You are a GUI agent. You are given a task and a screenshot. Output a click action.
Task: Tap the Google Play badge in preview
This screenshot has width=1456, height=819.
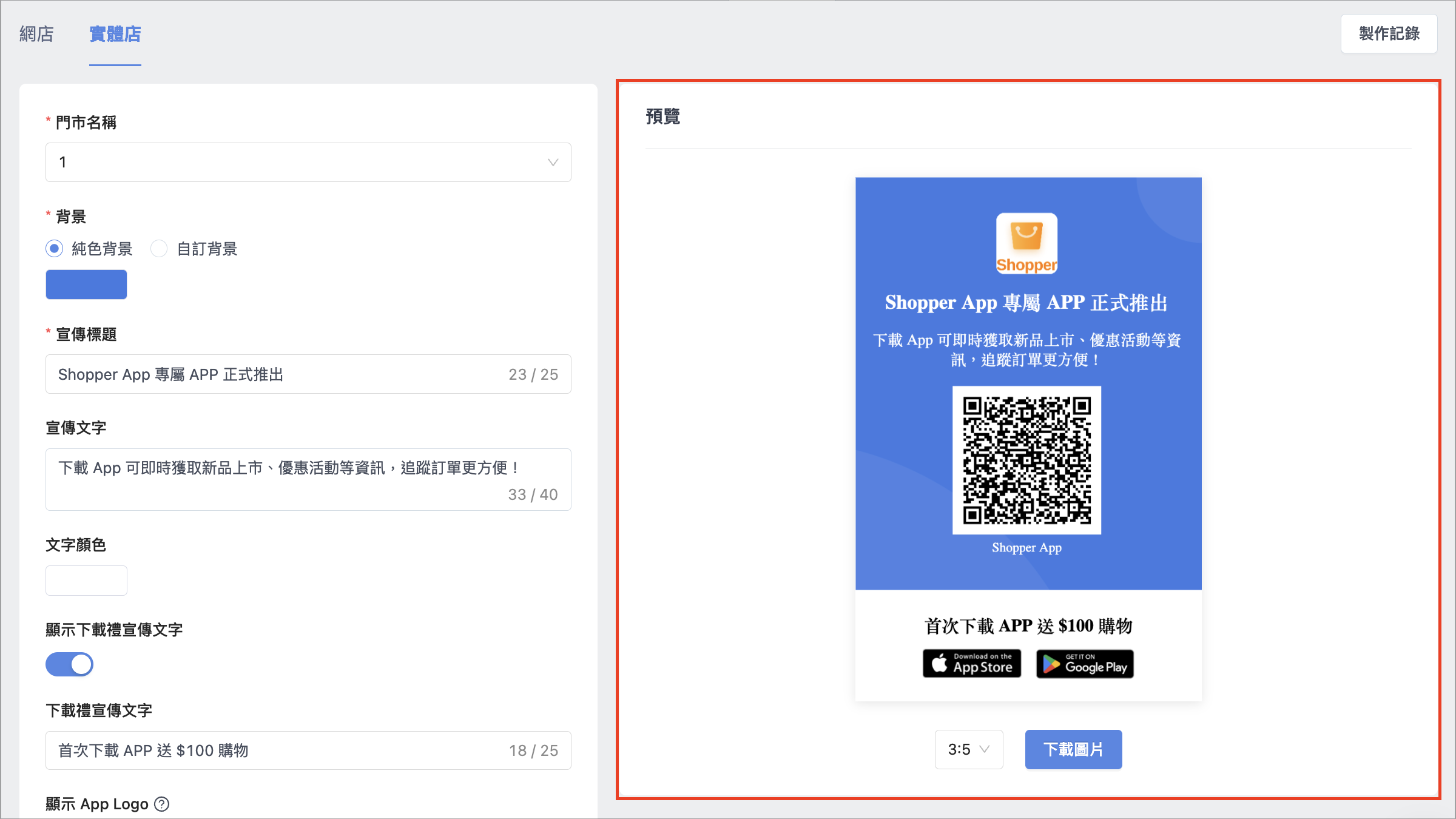tap(1085, 664)
